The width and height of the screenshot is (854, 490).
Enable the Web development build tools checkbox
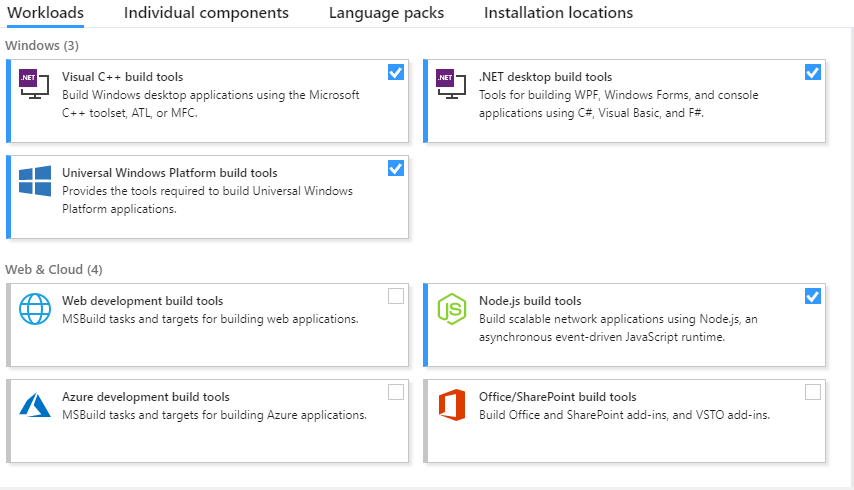pyautogui.click(x=396, y=296)
